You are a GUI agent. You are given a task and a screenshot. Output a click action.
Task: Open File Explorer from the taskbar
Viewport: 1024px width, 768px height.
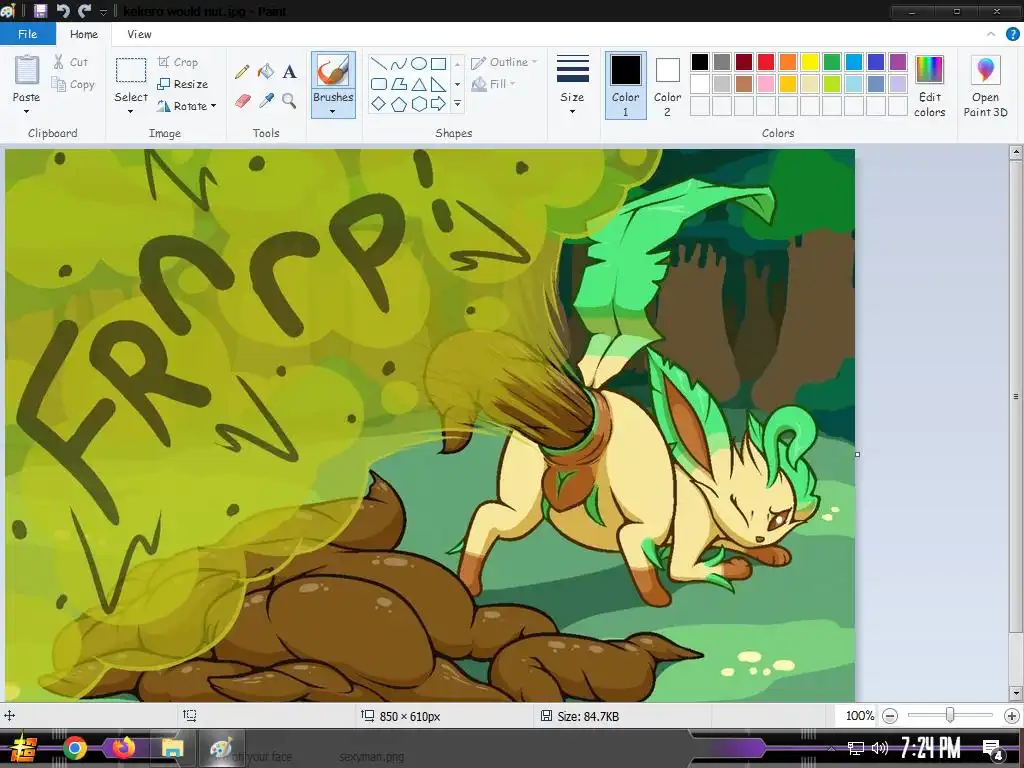[172, 748]
